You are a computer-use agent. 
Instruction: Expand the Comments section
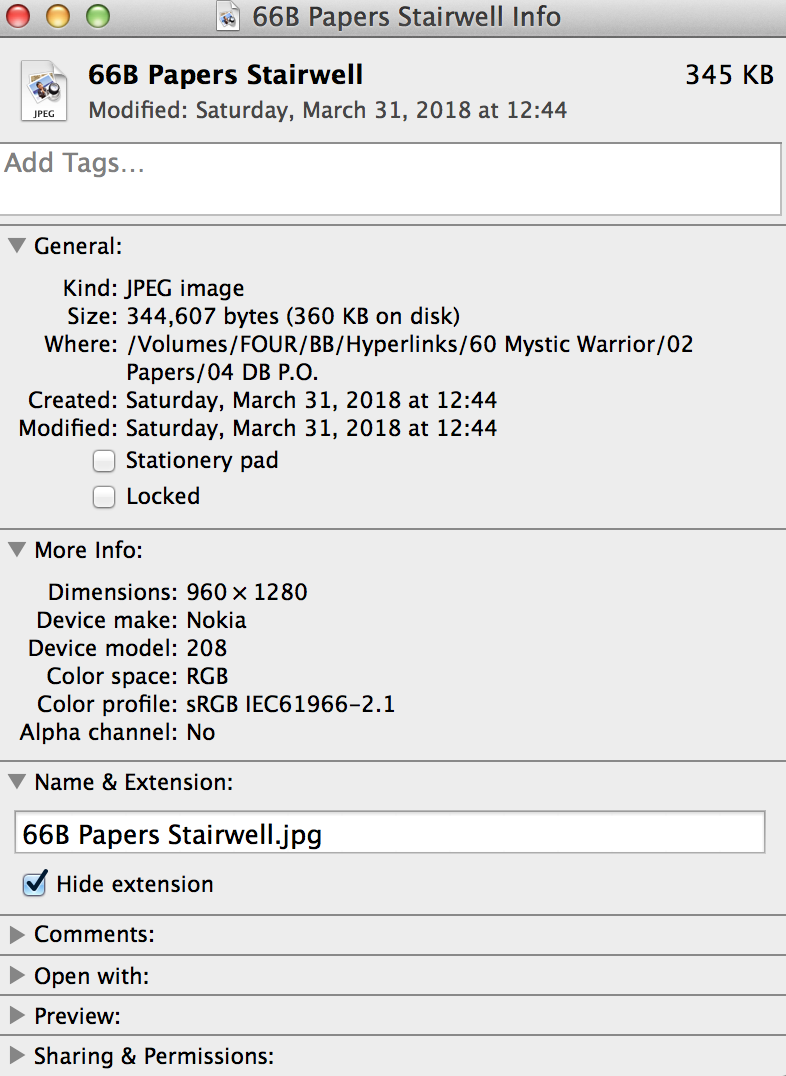(17, 935)
